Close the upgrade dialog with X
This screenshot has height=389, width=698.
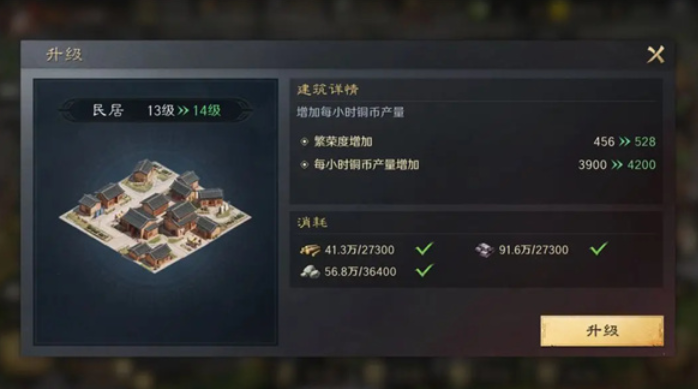tap(655, 55)
